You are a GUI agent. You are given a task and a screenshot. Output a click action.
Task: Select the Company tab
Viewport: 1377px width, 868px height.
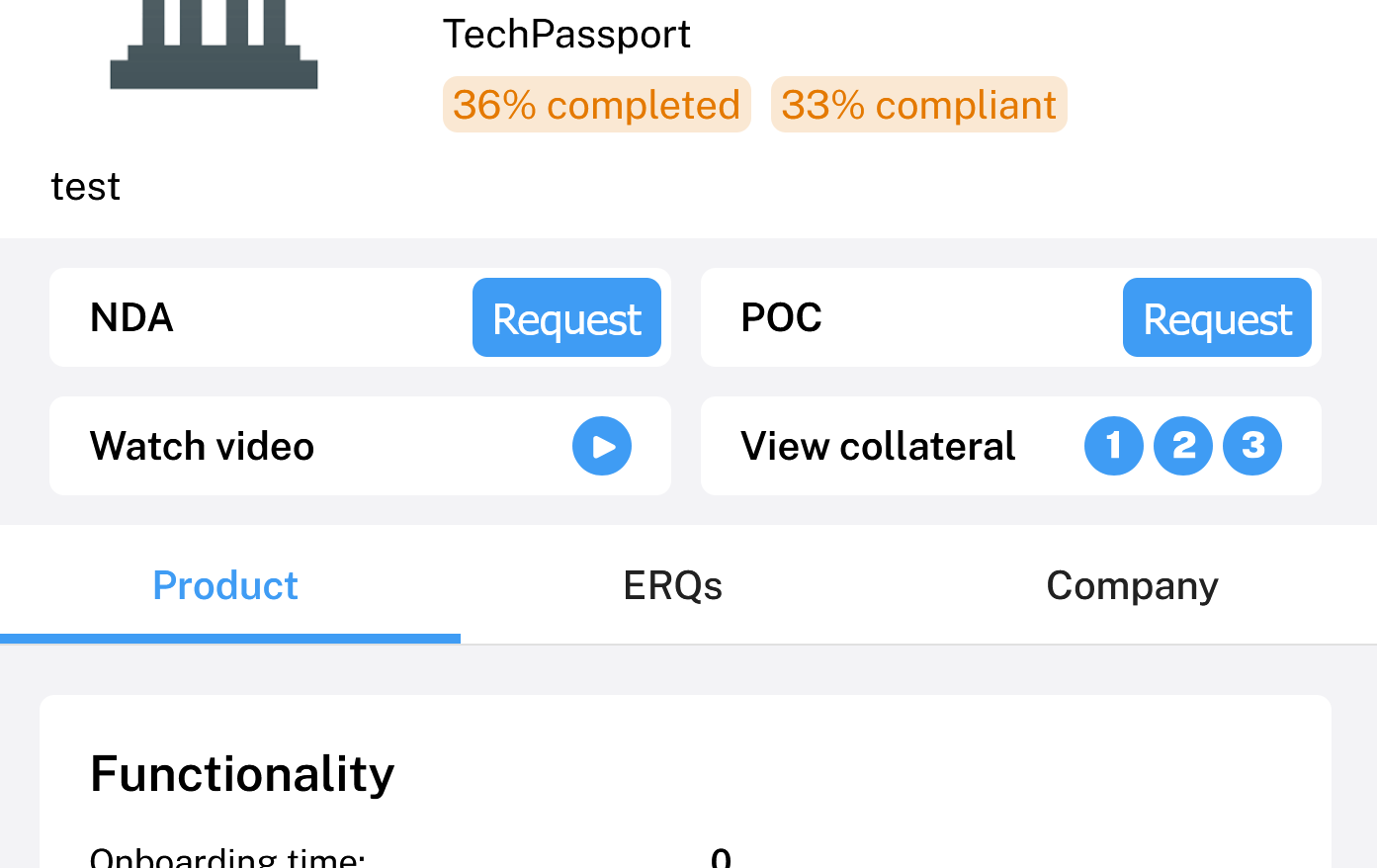1132,585
